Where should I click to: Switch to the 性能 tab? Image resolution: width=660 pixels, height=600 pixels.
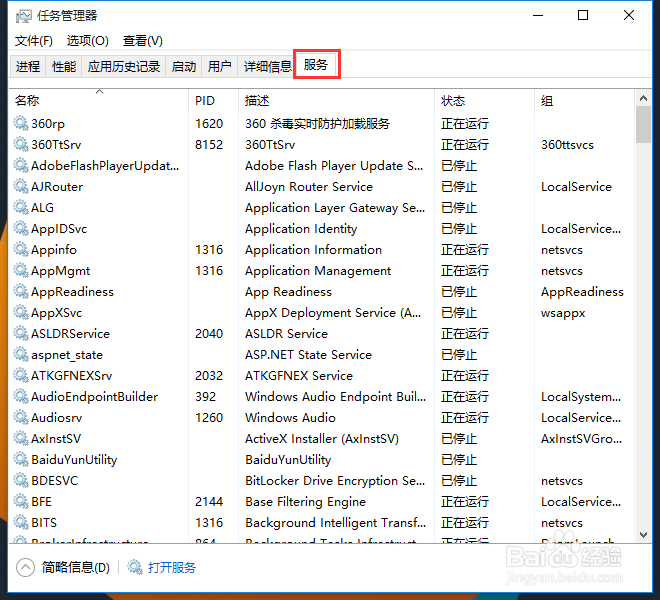tap(64, 67)
